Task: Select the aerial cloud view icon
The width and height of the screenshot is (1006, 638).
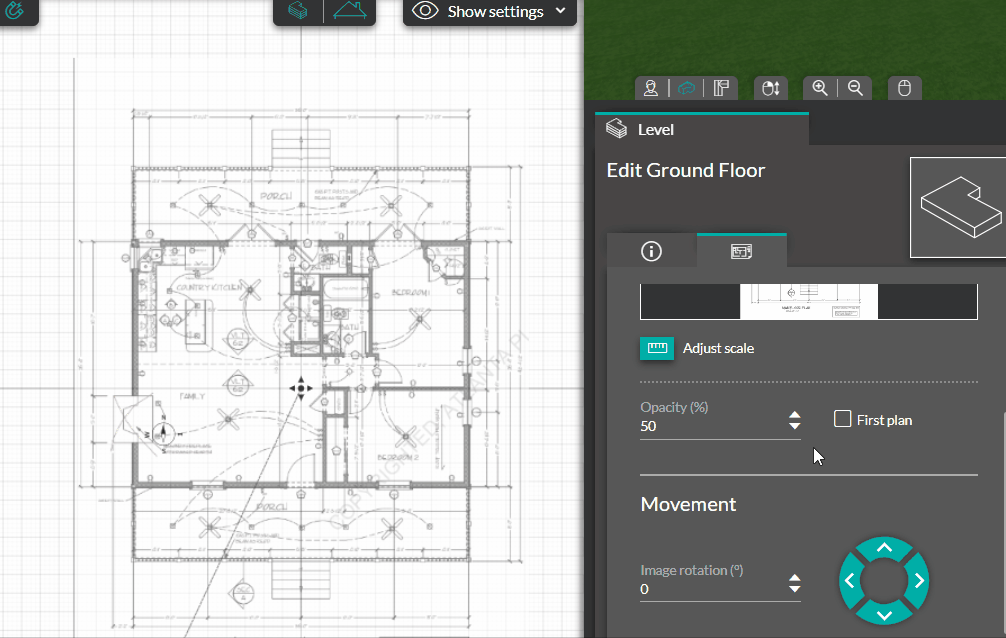Action: (x=686, y=88)
